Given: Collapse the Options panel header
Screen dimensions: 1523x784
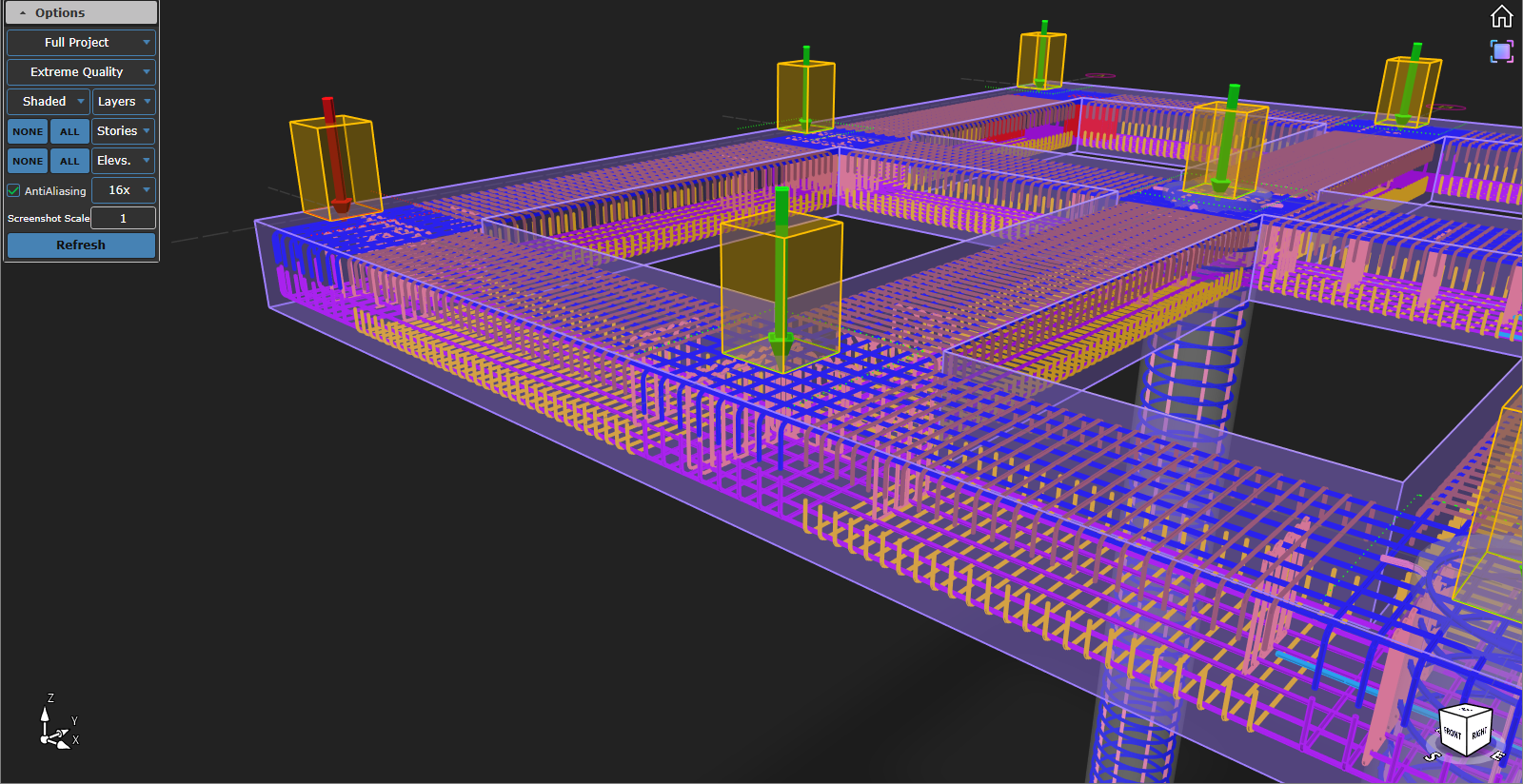Looking at the screenshot, I should [81, 12].
